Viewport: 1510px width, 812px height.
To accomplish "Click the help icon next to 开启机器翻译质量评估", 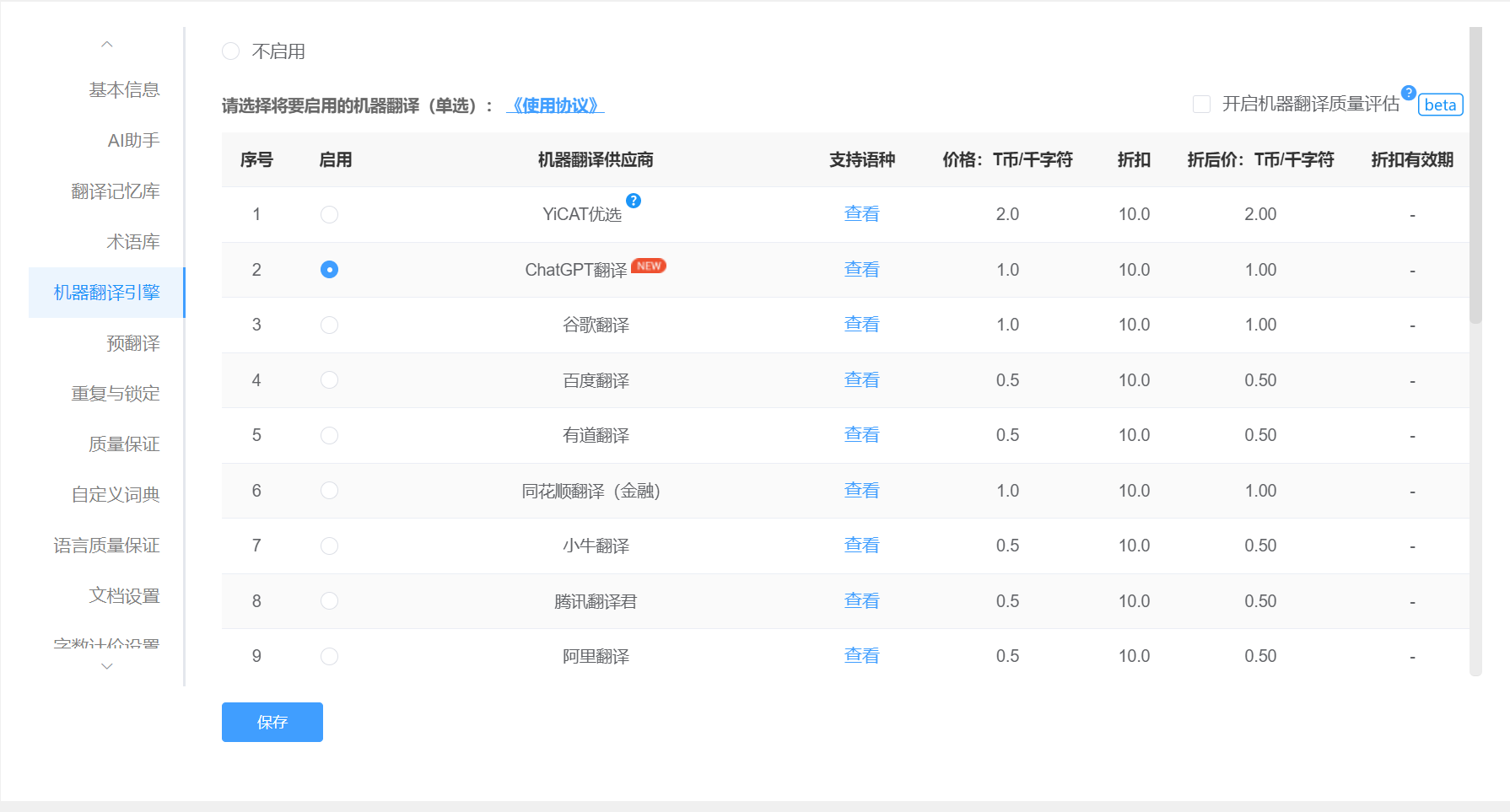I will point(1408,93).
